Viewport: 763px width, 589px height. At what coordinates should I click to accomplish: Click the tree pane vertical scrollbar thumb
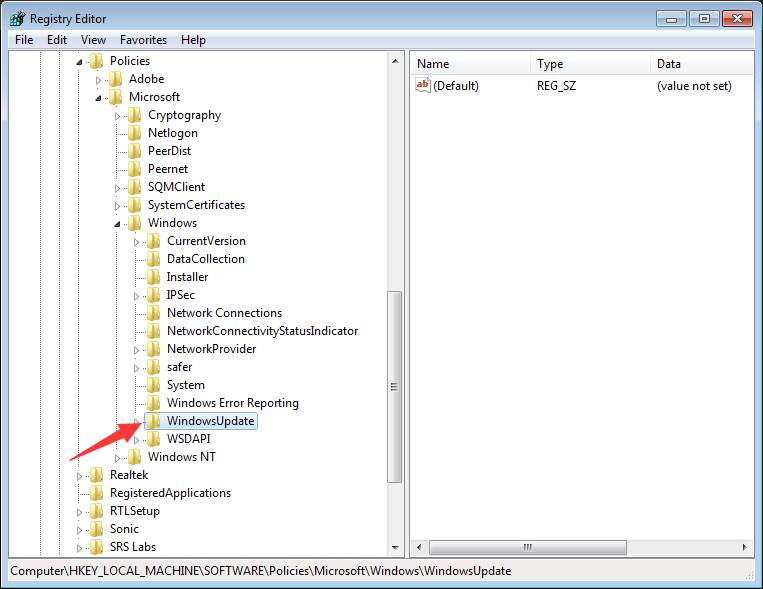pyautogui.click(x=394, y=387)
